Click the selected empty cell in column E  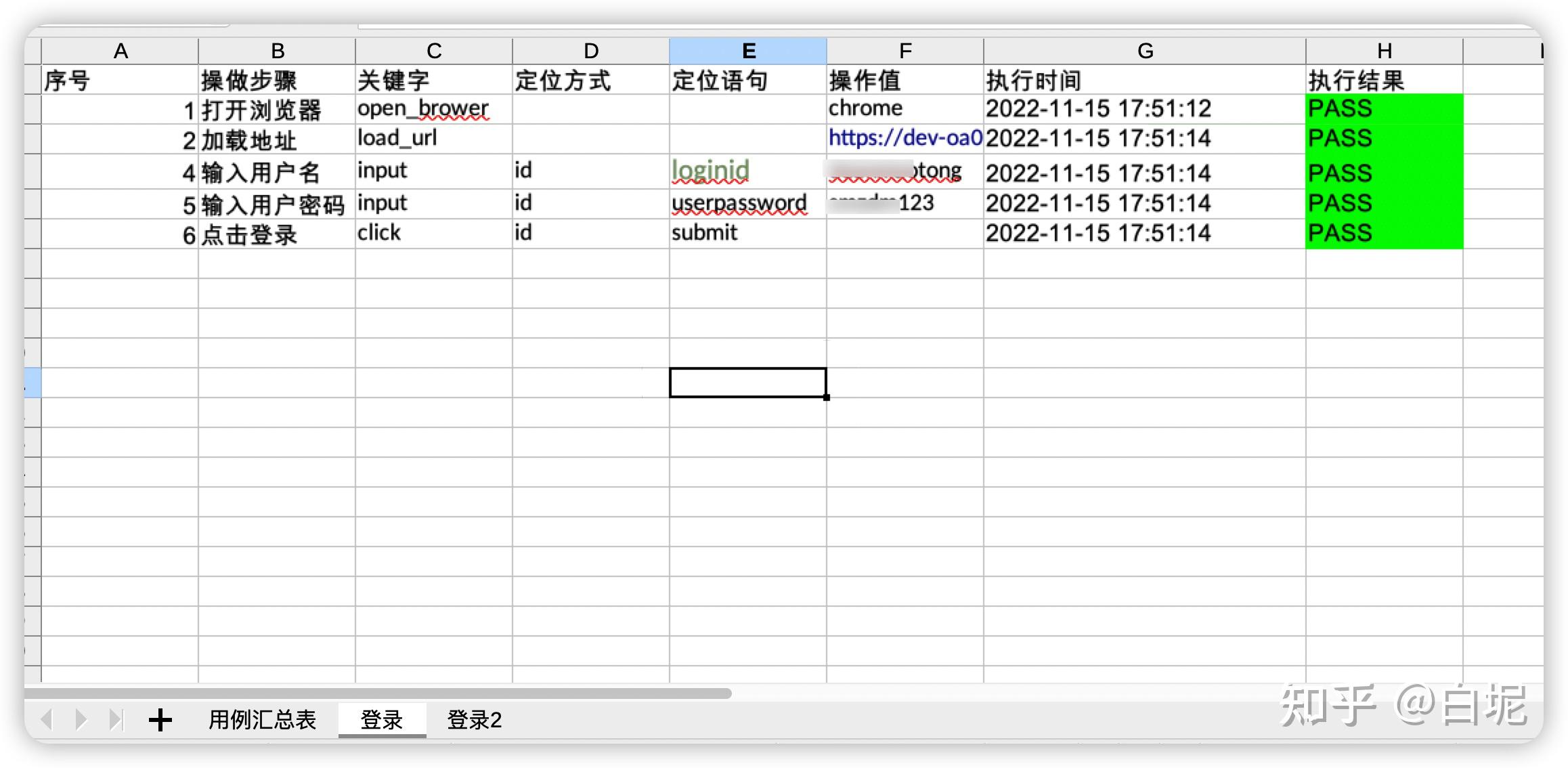pos(747,383)
